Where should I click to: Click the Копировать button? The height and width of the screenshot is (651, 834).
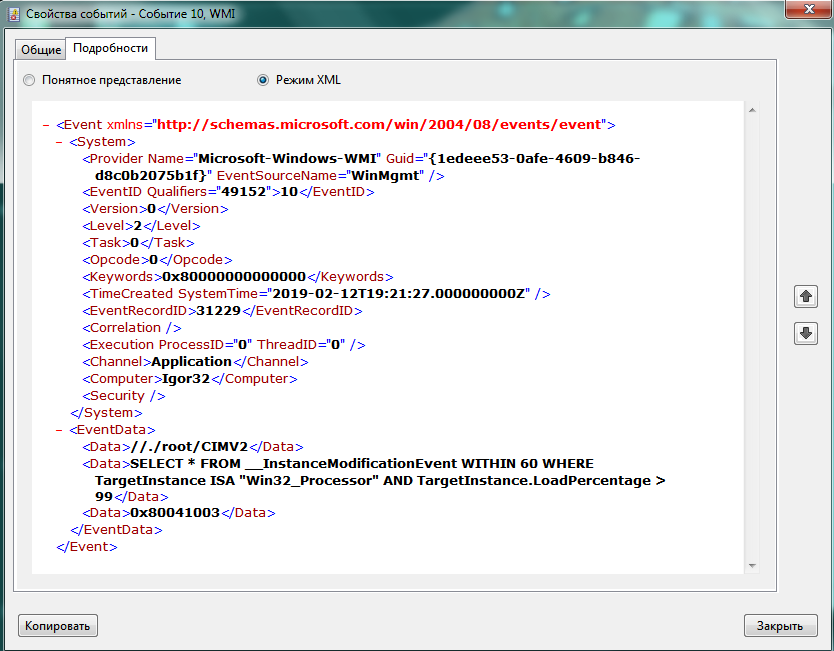(x=57, y=625)
